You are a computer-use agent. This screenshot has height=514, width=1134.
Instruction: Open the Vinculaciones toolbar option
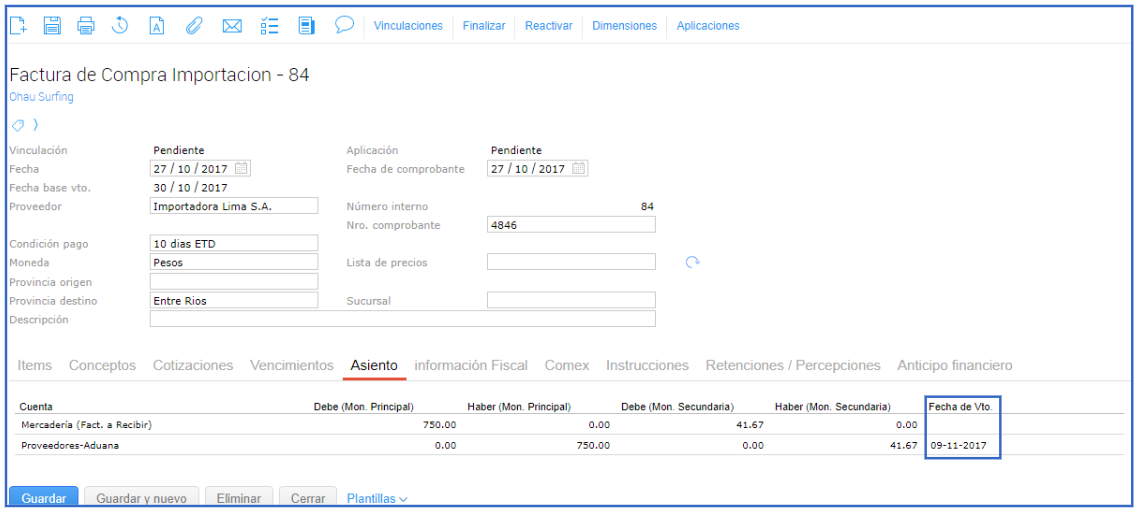[x=408, y=25]
